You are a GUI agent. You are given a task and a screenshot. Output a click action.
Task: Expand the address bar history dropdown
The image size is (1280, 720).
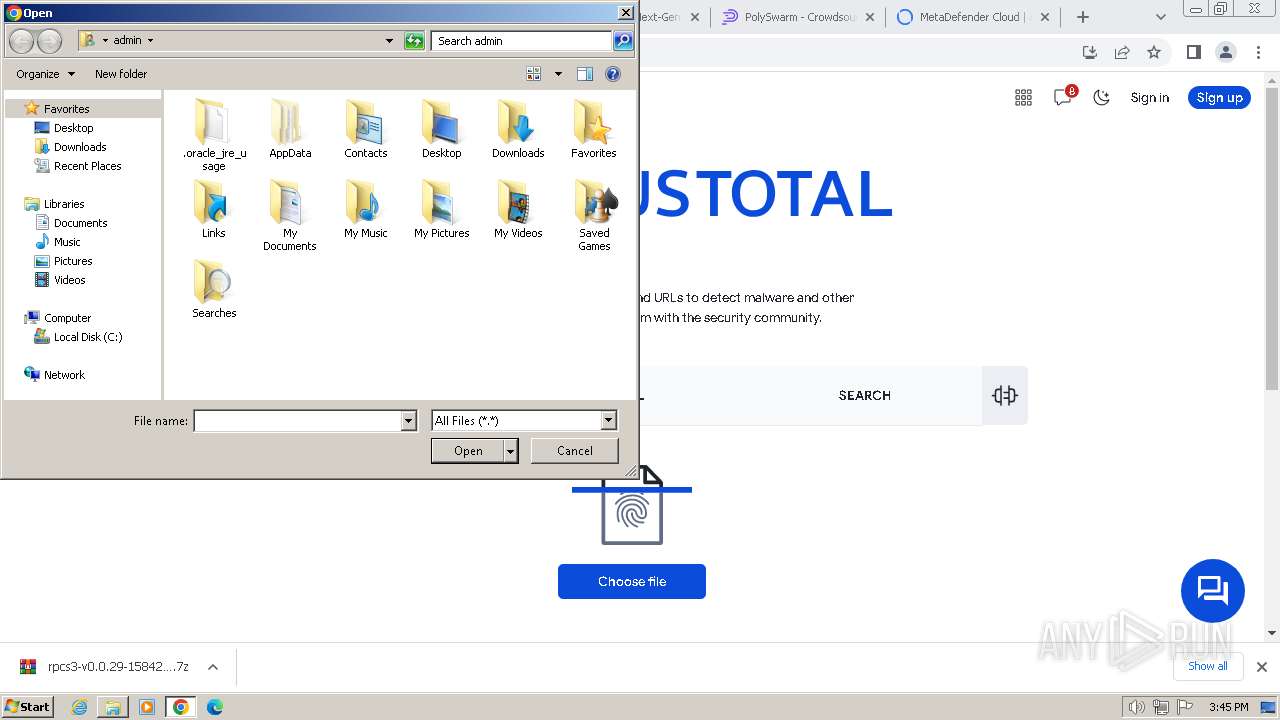[389, 41]
